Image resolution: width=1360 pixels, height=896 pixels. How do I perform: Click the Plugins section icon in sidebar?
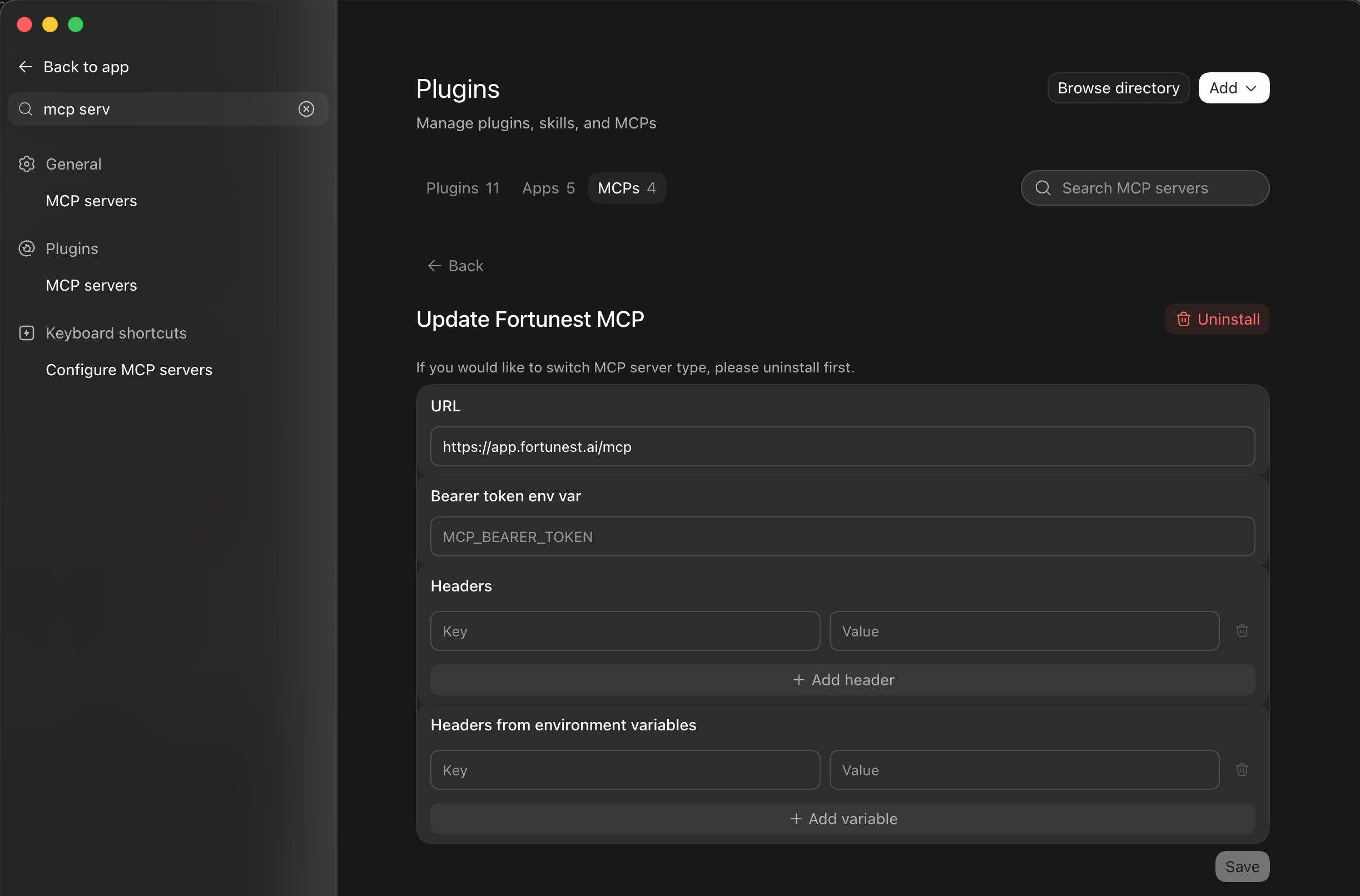tap(27, 248)
